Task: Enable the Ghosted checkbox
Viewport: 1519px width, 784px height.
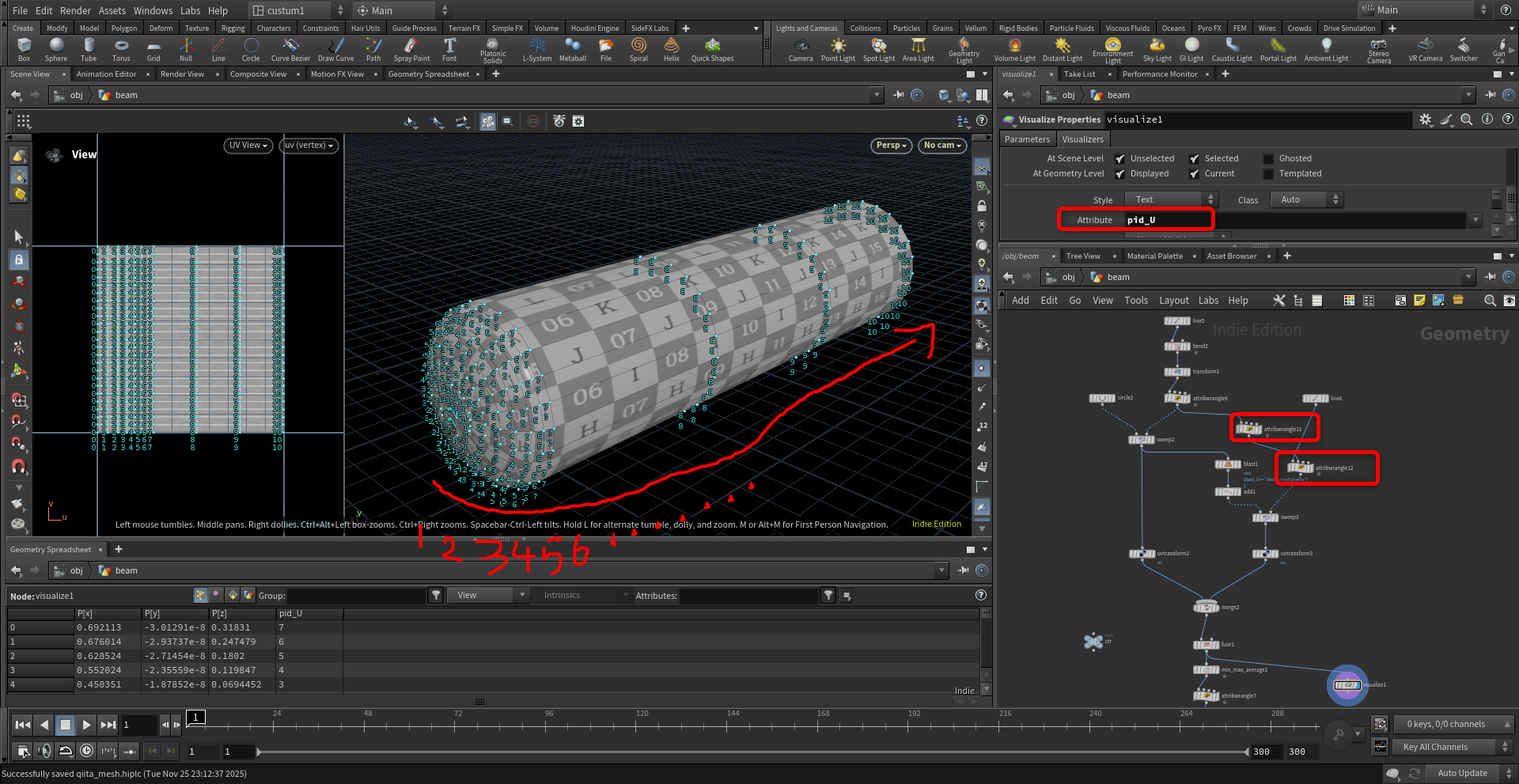Action: pos(1269,159)
